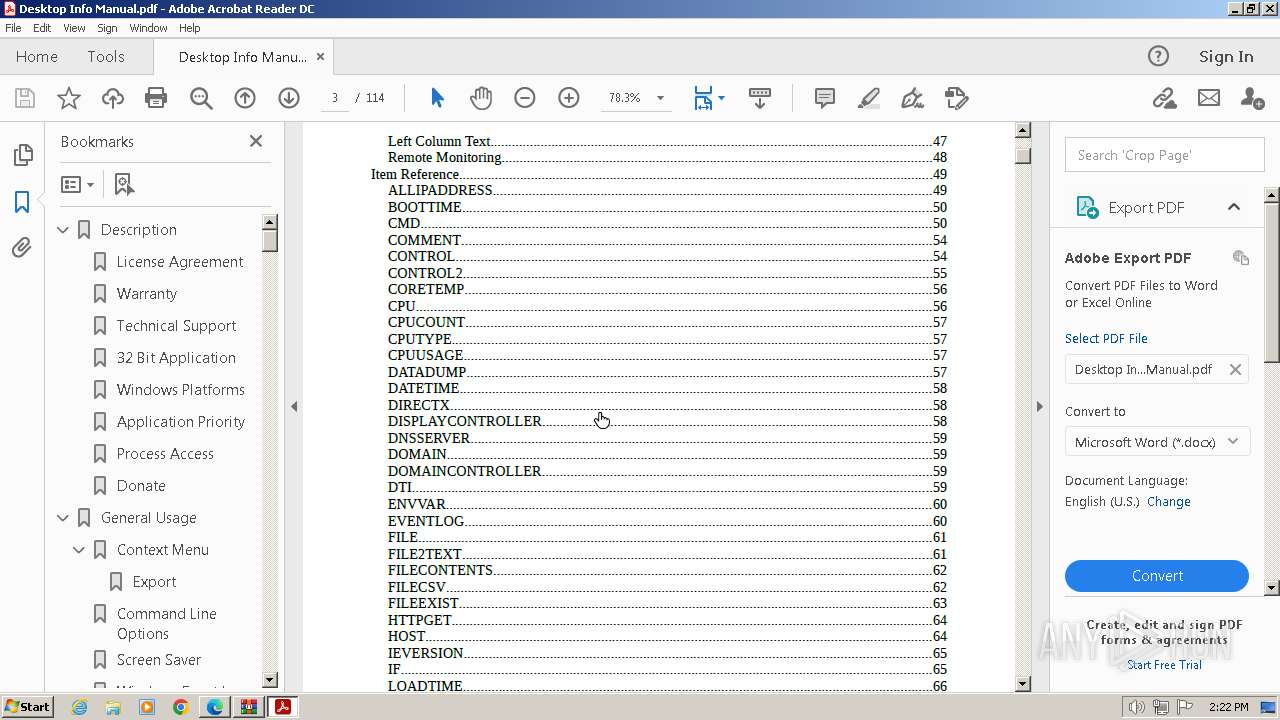Open the Edit menu
This screenshot has height=720, width=1280.
42,28
